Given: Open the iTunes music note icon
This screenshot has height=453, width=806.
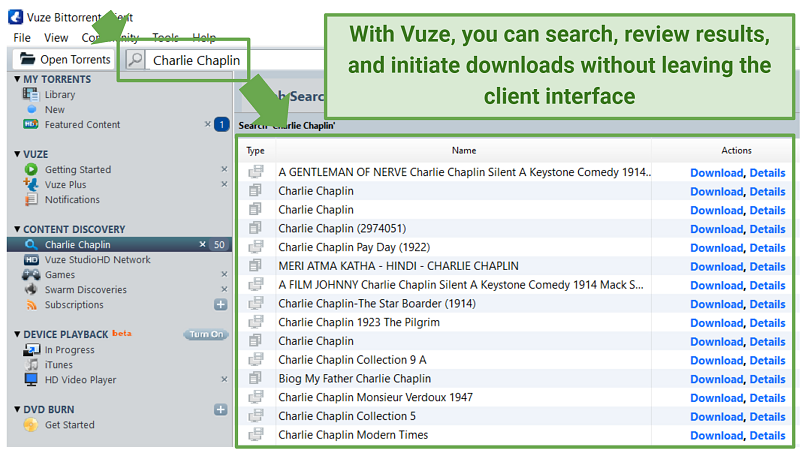Looking at the screenshot, I should coord(31,365).
